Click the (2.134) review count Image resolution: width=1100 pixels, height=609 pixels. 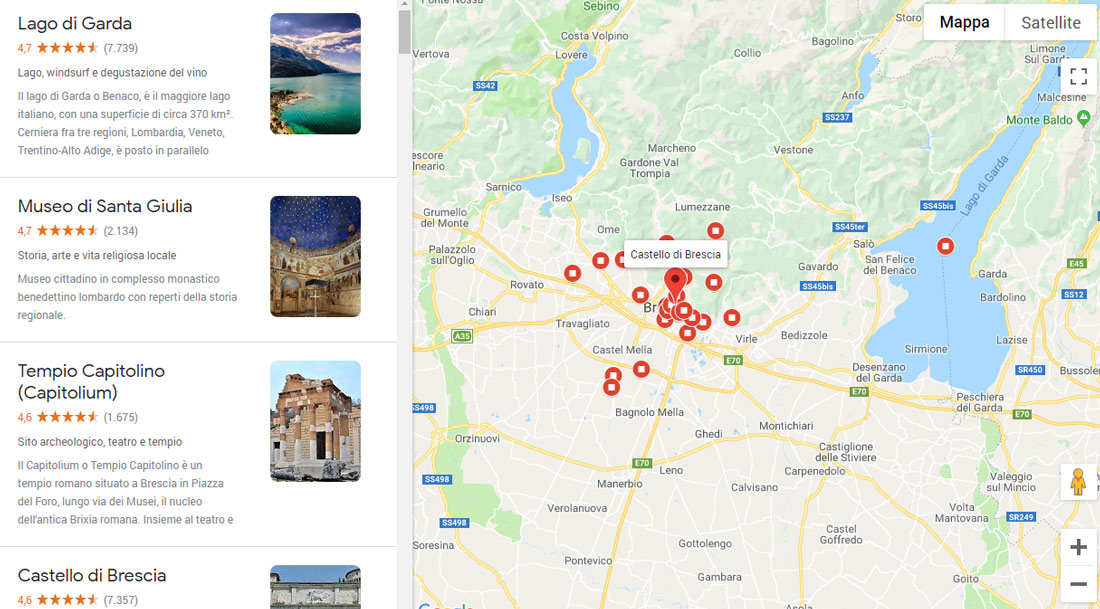[121, 231]
